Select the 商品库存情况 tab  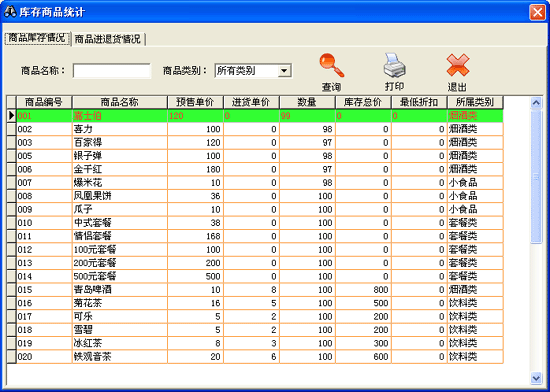pos(37,38)
